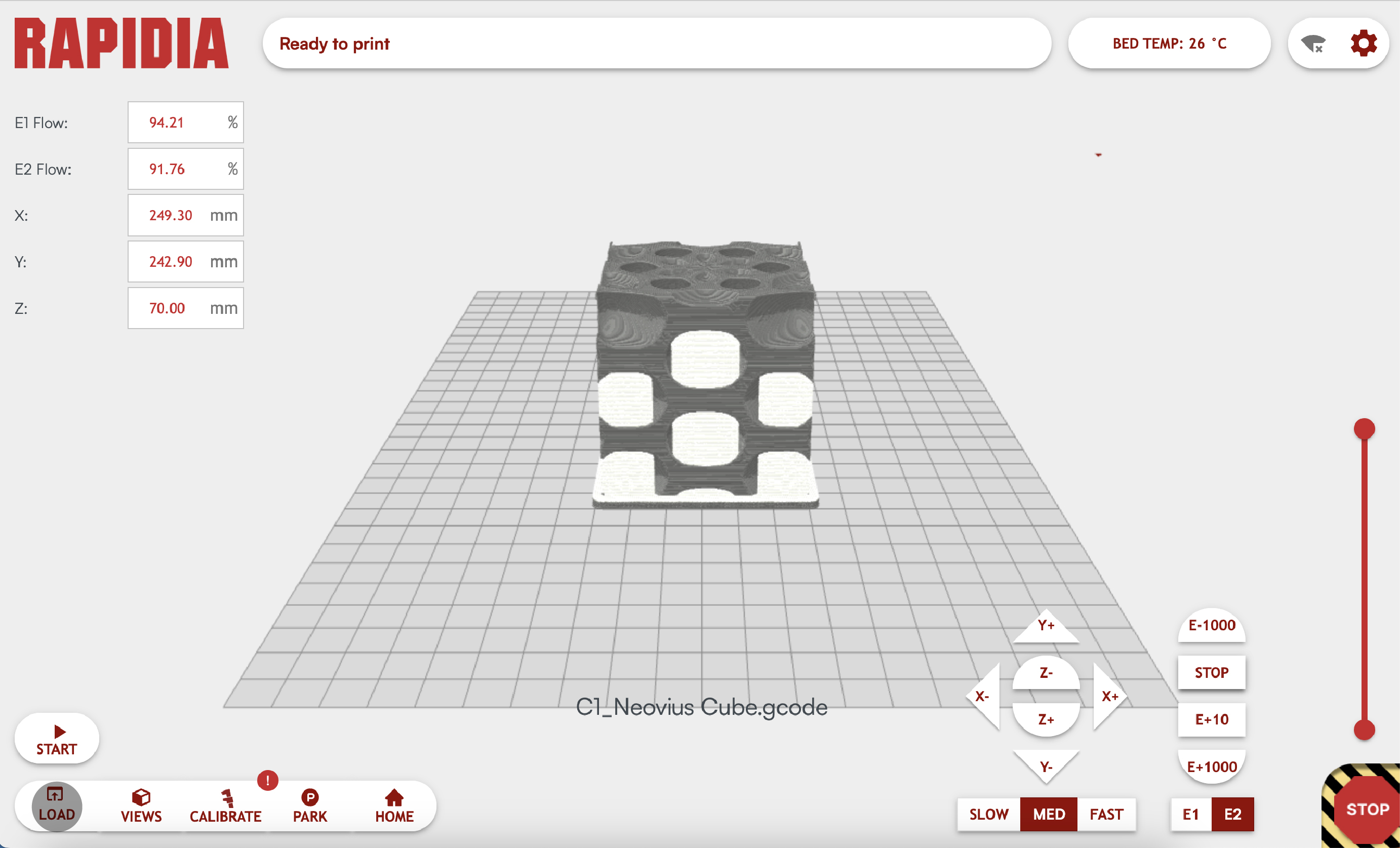Click the top layer slider handle
The height and width of the screenshot is (848, 1400).
(x=1364, y=429)
